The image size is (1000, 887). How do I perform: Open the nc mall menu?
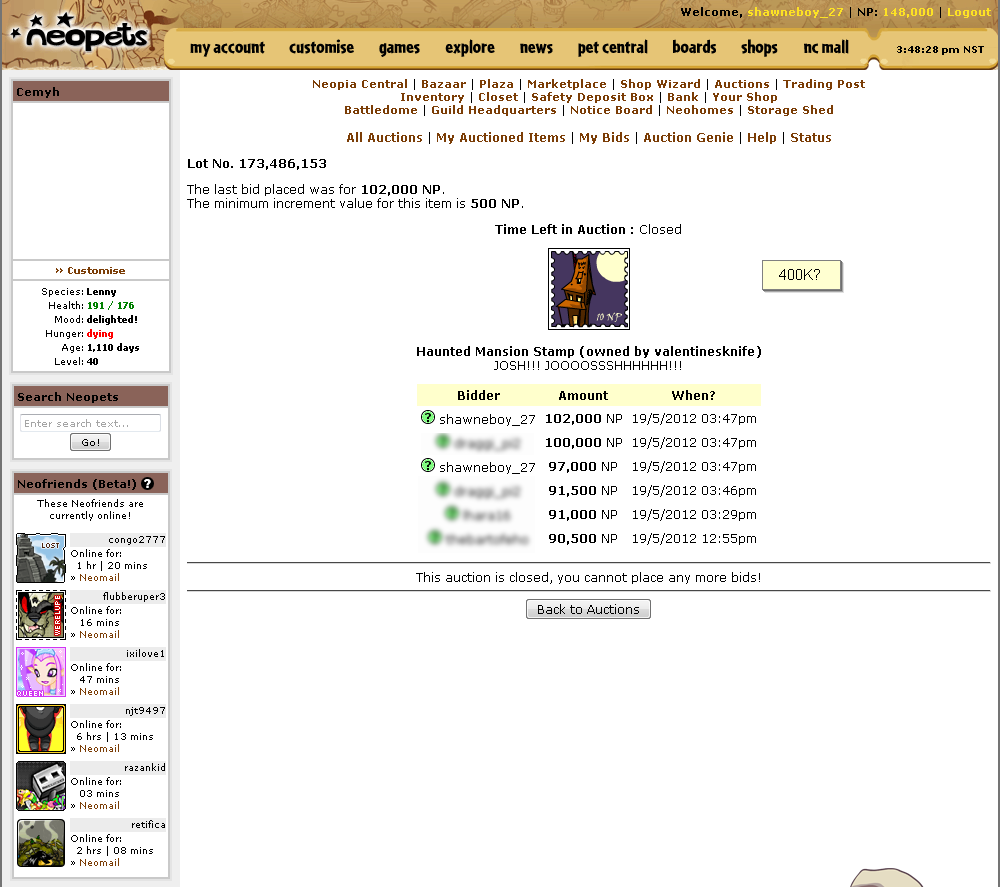(826, 48)
